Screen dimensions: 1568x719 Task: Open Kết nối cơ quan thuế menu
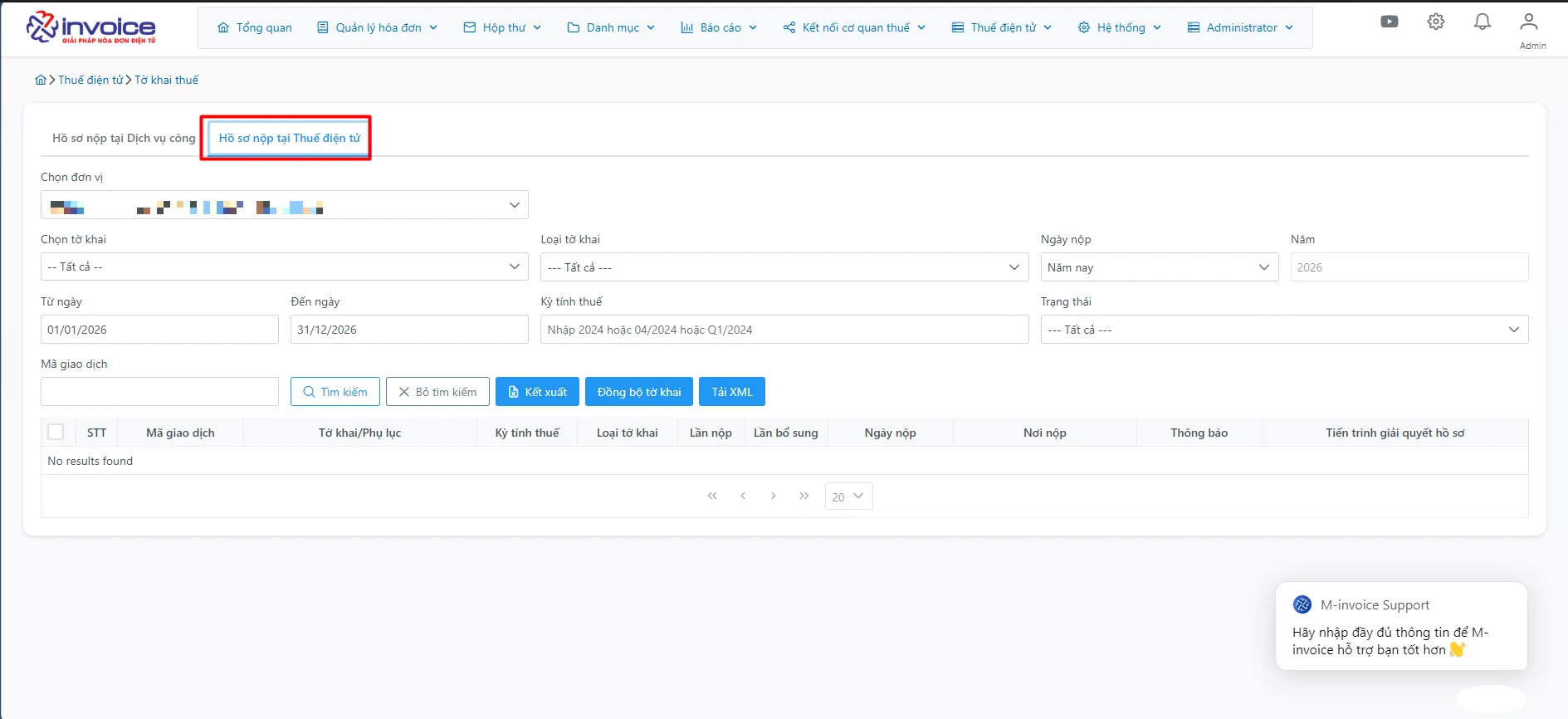pyautogui.click(x=854, y=27)
